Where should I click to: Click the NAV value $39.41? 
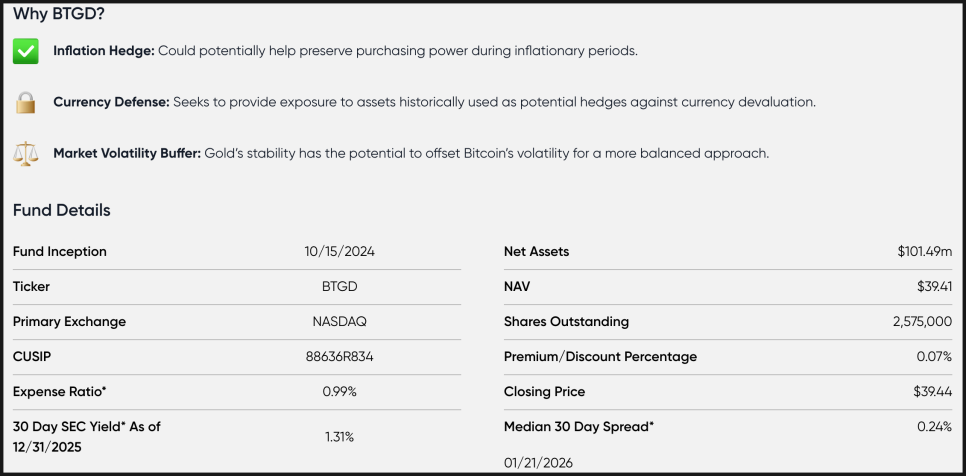[934, 287]
